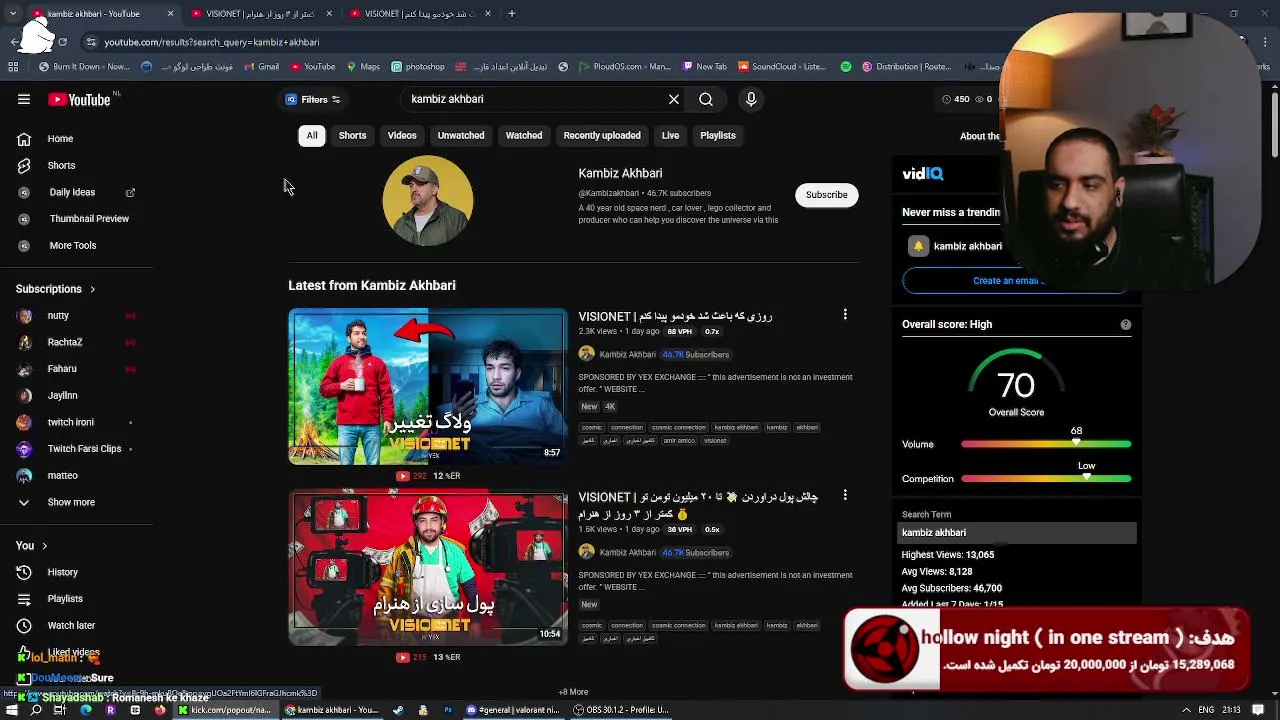Open Maps bookmark

pos(363,67)
